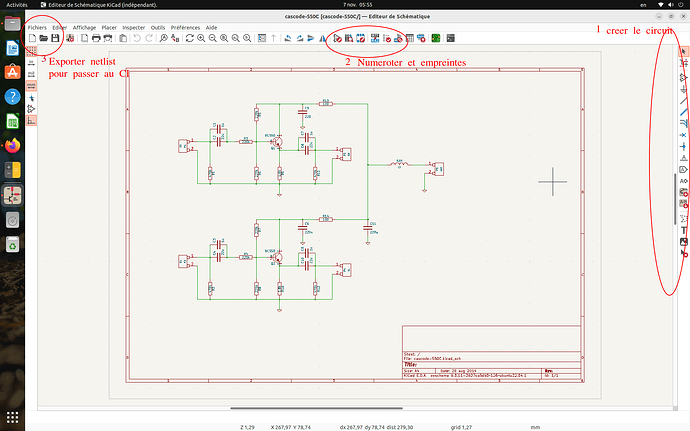This screenshot has height=431, width=690.
Task: Open the scripting console
Action: [450, 38]
